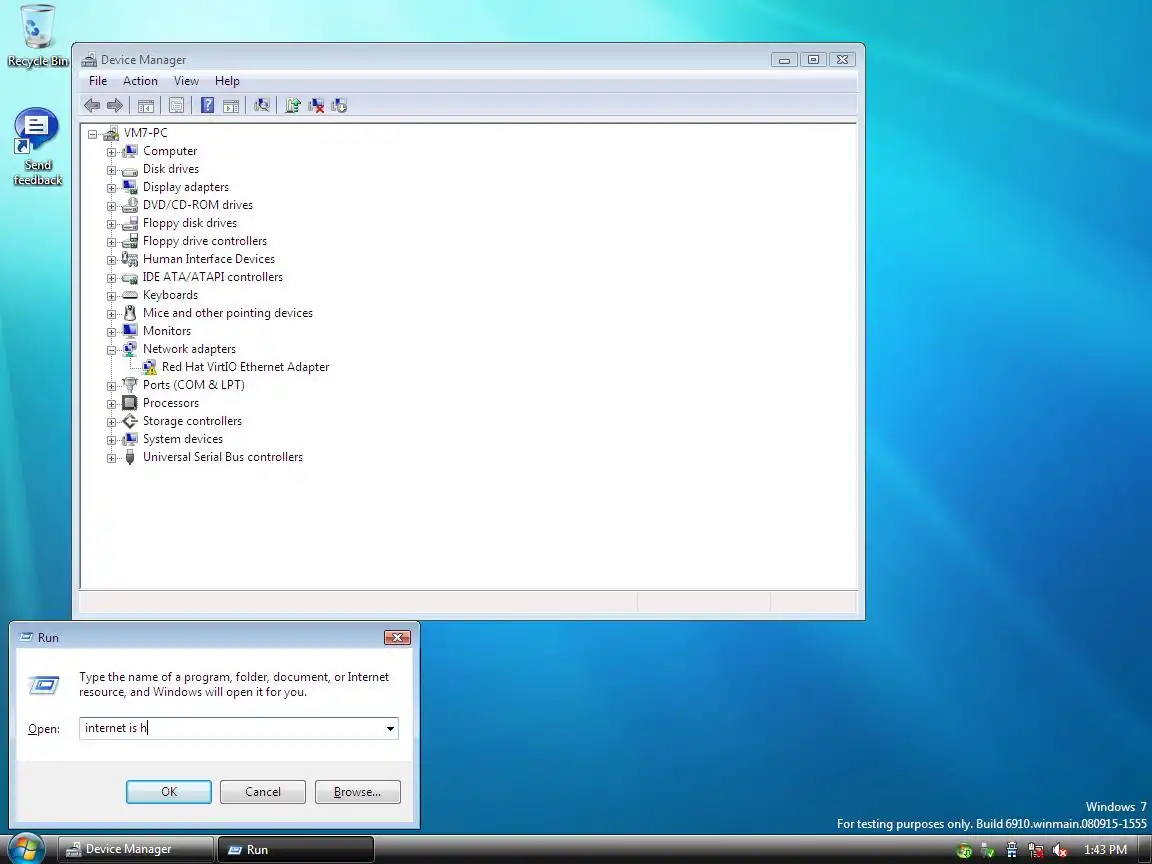Select the Mice and other pointing devices icon
This screenshot has width=1152, height=864.
[x=130, y=313]
